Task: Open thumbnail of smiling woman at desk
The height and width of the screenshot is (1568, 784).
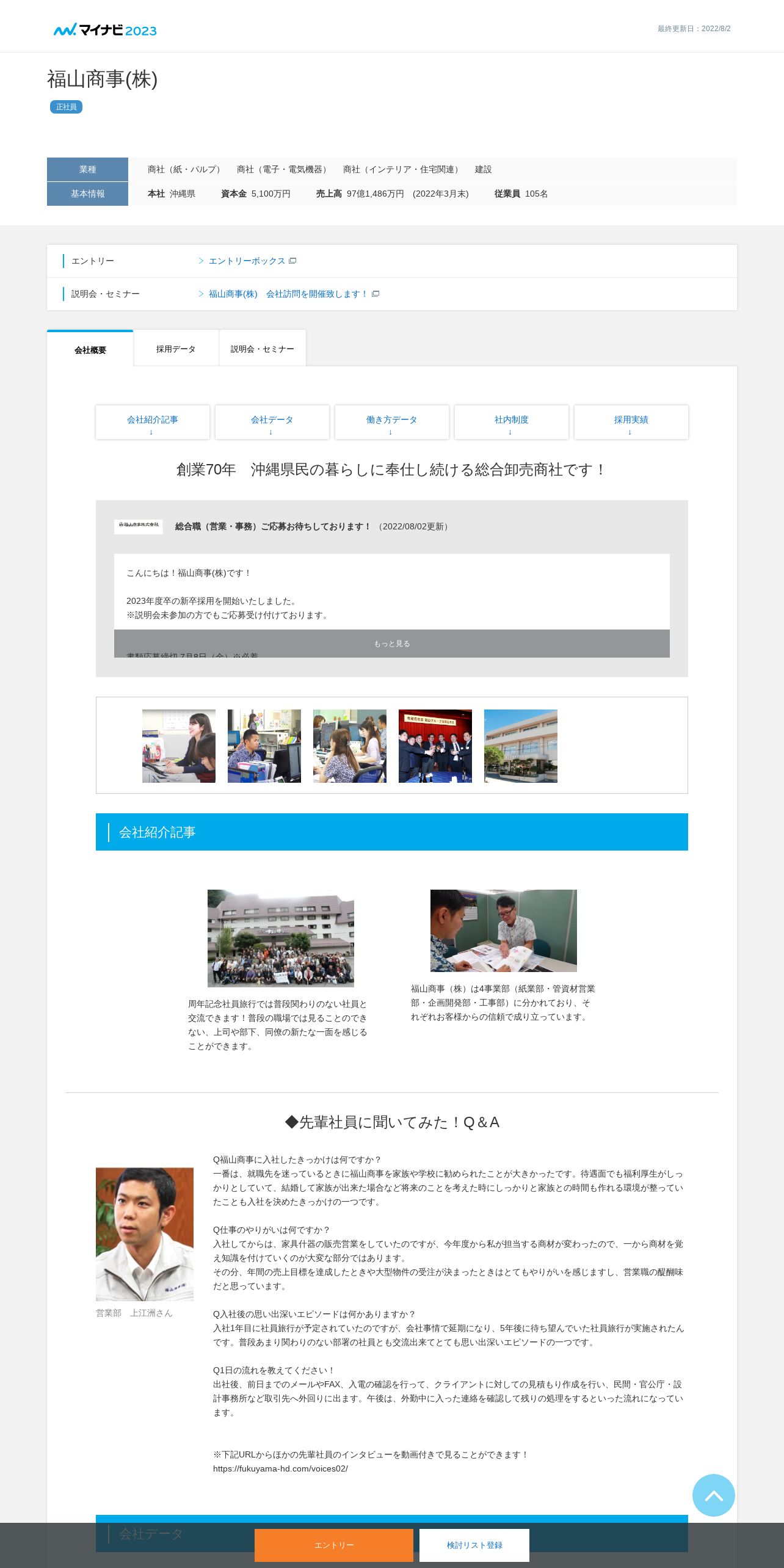Action: point(179,746)
